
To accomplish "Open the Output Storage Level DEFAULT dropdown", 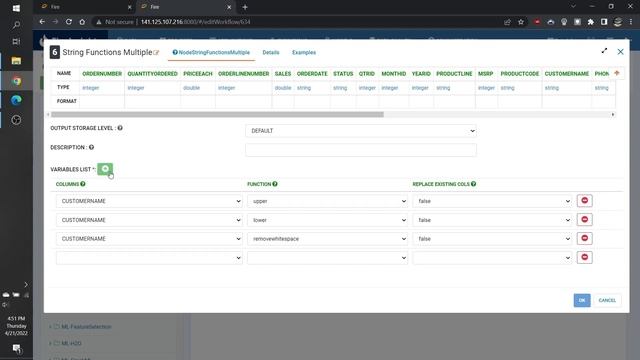I will click(x=361, y=131).
